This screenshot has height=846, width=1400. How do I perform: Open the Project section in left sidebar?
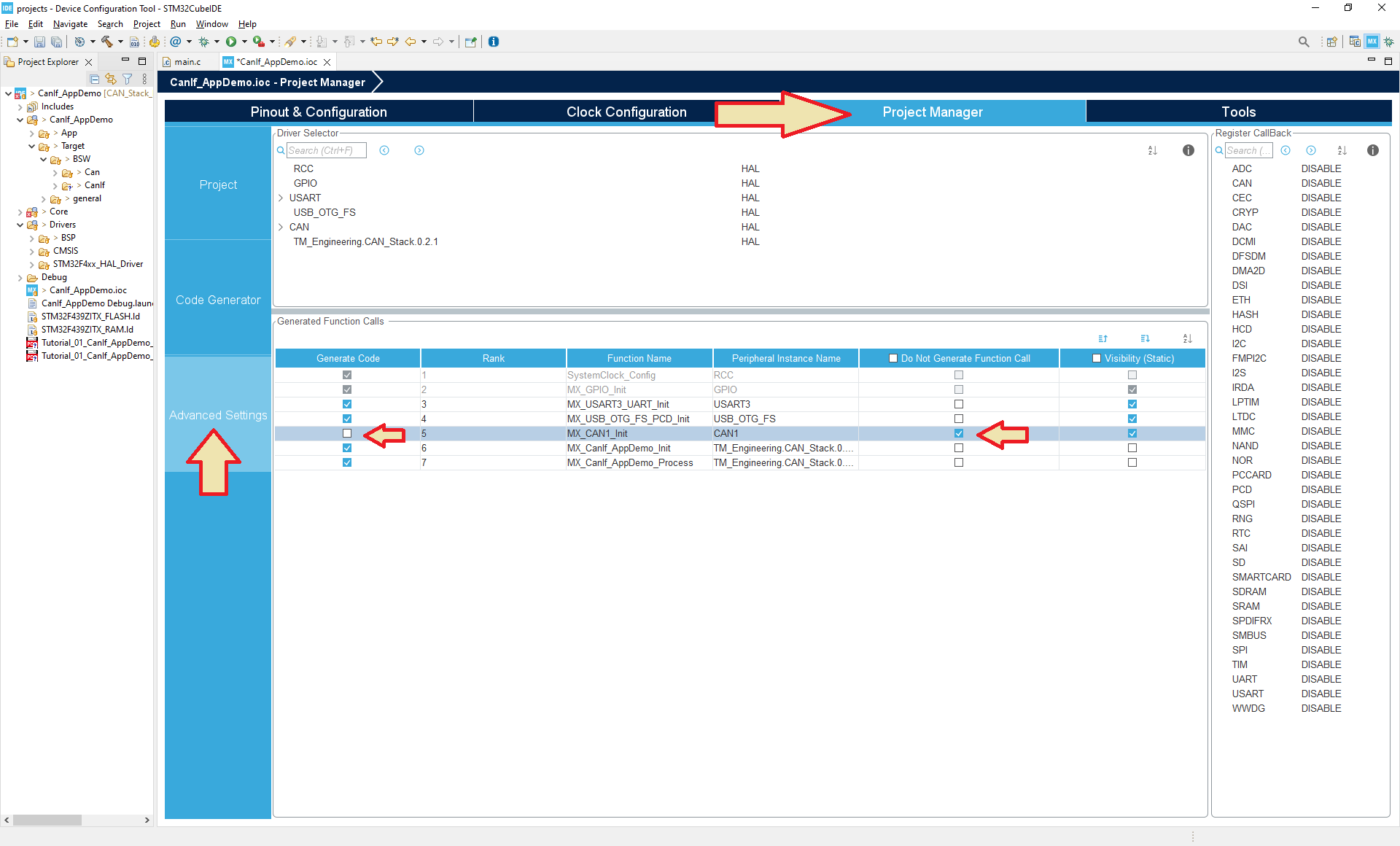point(218,185)
